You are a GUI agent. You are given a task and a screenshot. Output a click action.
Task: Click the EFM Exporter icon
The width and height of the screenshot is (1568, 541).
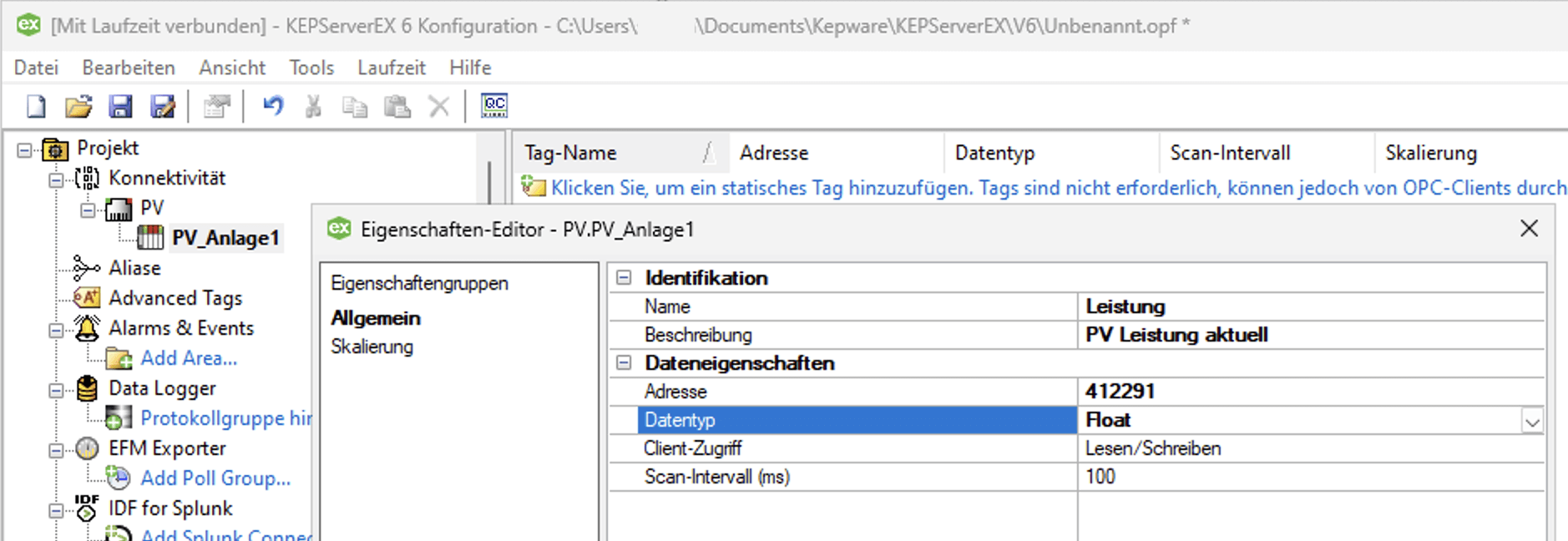[x=87, y=448]
